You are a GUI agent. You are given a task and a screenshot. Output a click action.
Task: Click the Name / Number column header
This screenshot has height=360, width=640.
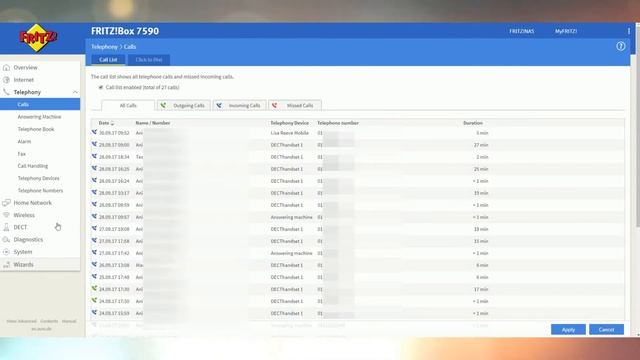tap(153, 123)
